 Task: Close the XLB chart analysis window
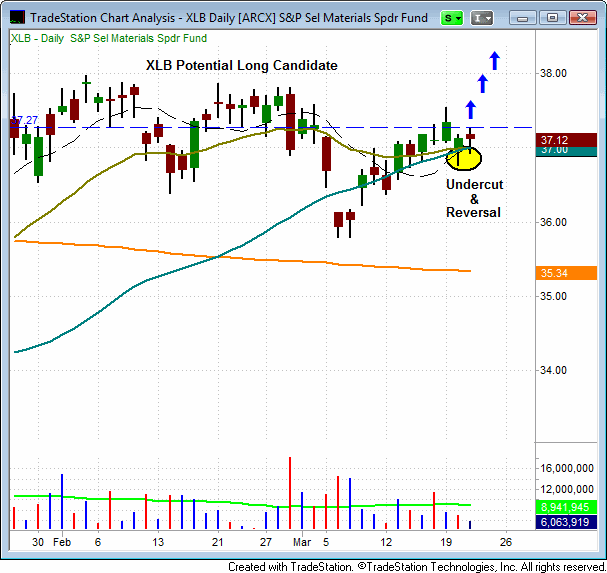(x=583, y=18)
